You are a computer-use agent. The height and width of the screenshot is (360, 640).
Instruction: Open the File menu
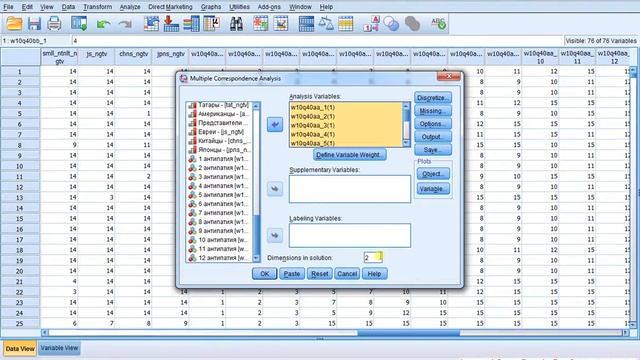tap(8, 7)
